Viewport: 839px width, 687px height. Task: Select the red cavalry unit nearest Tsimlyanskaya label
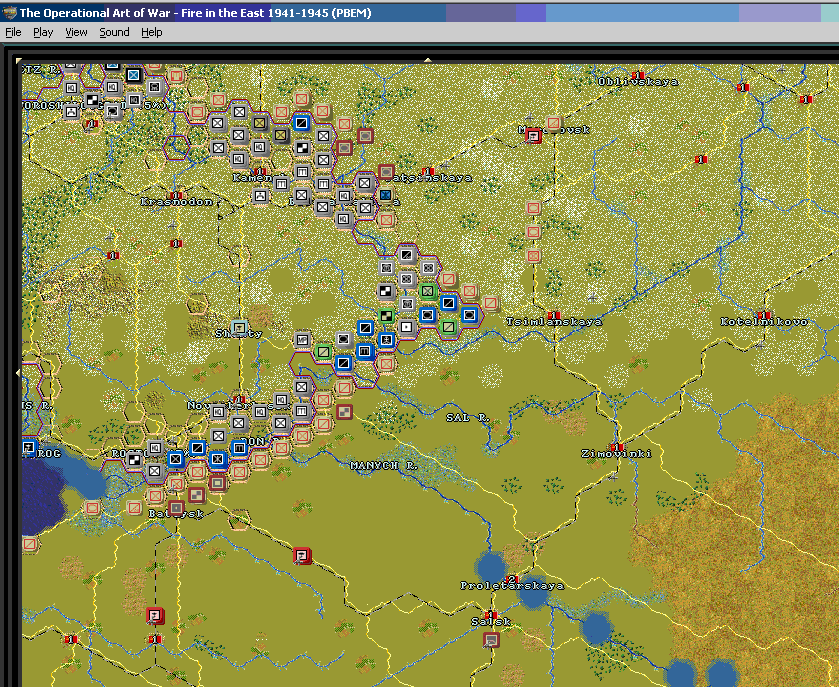click(x=490, y=303)
